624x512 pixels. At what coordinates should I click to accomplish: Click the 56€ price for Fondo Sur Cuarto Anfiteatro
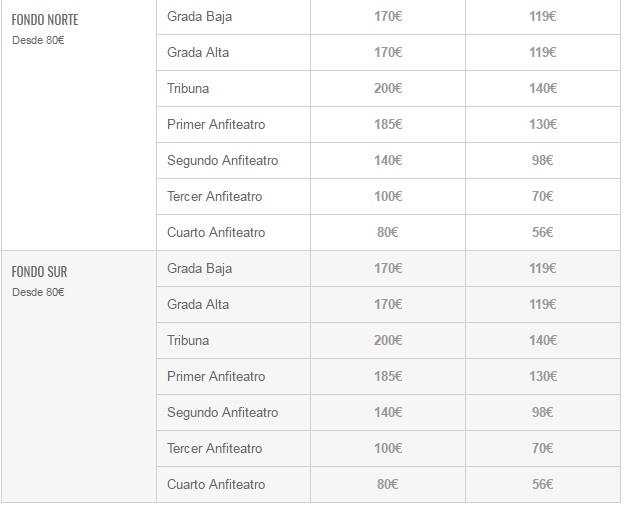tap(543, 484)
